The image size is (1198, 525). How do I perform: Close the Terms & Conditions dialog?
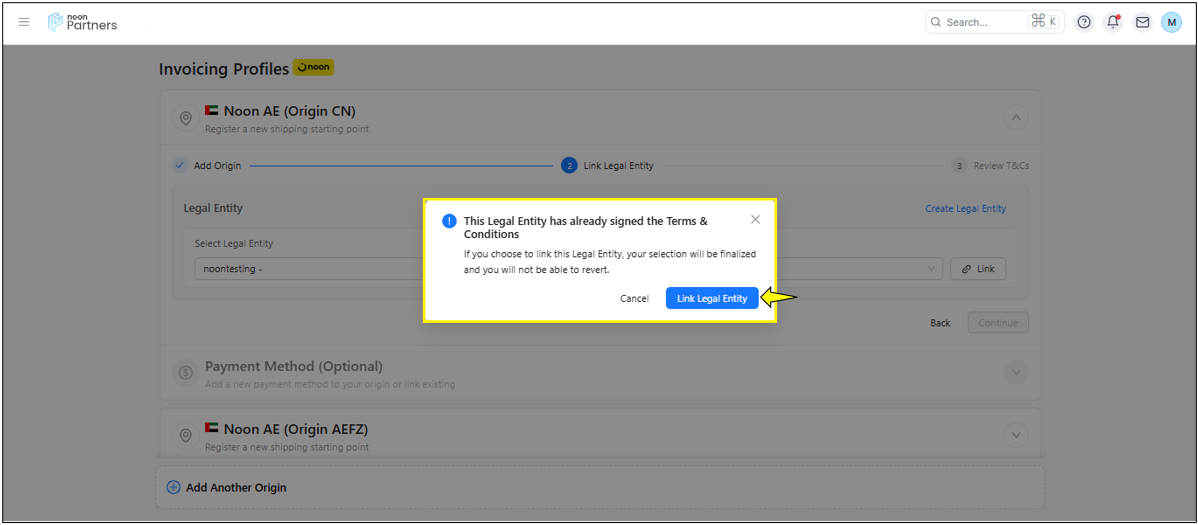pos(755,219)
